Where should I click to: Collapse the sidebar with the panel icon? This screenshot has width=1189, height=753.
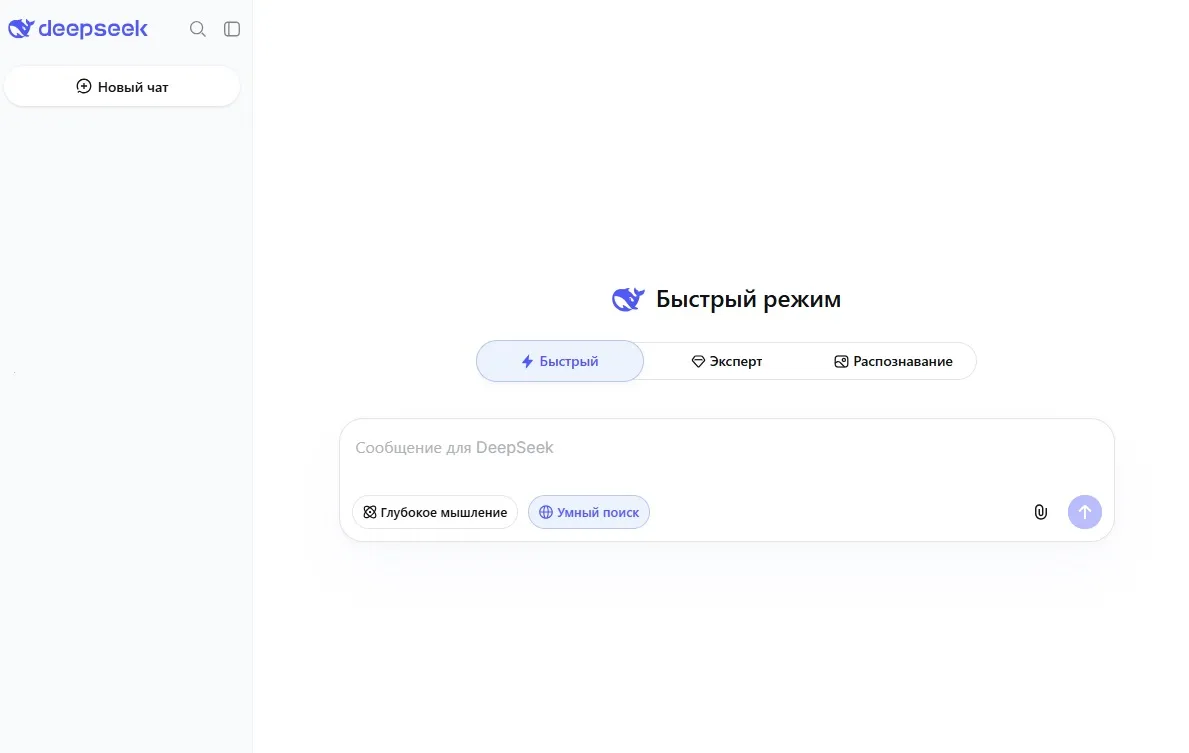232,29
